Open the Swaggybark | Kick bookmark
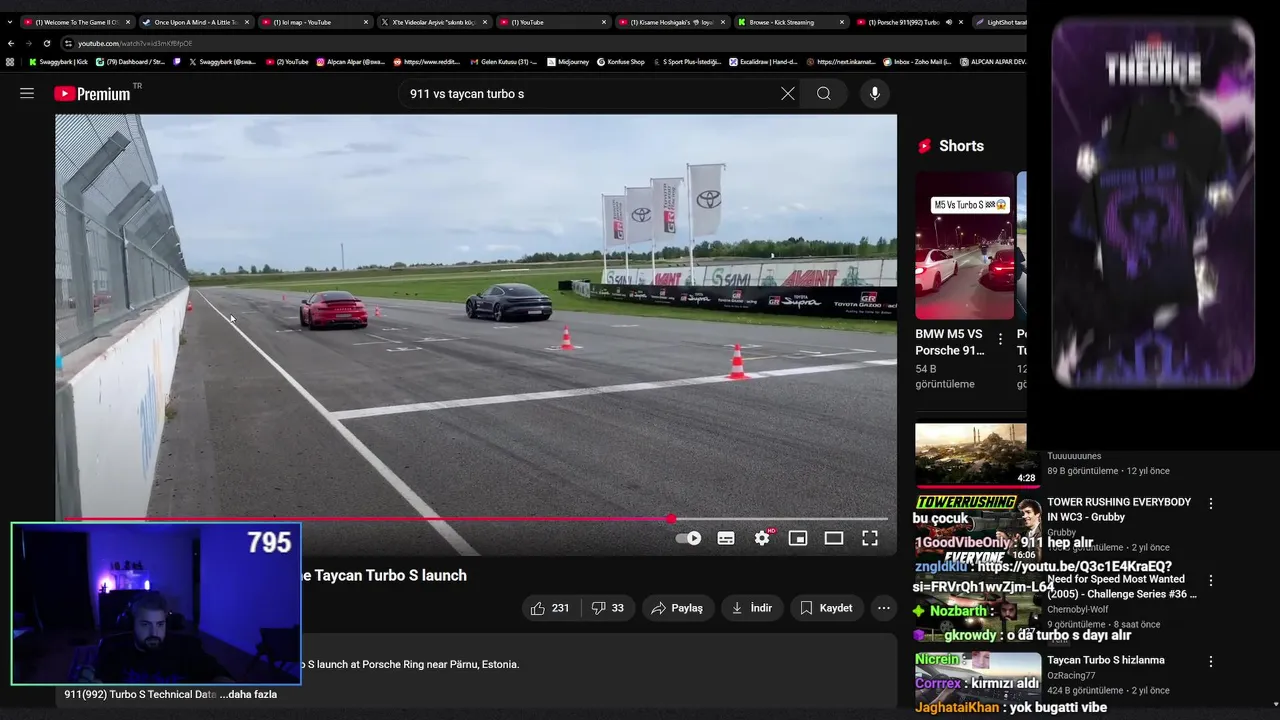Screen dimensions: 1280x720 (x=59, y=62)
